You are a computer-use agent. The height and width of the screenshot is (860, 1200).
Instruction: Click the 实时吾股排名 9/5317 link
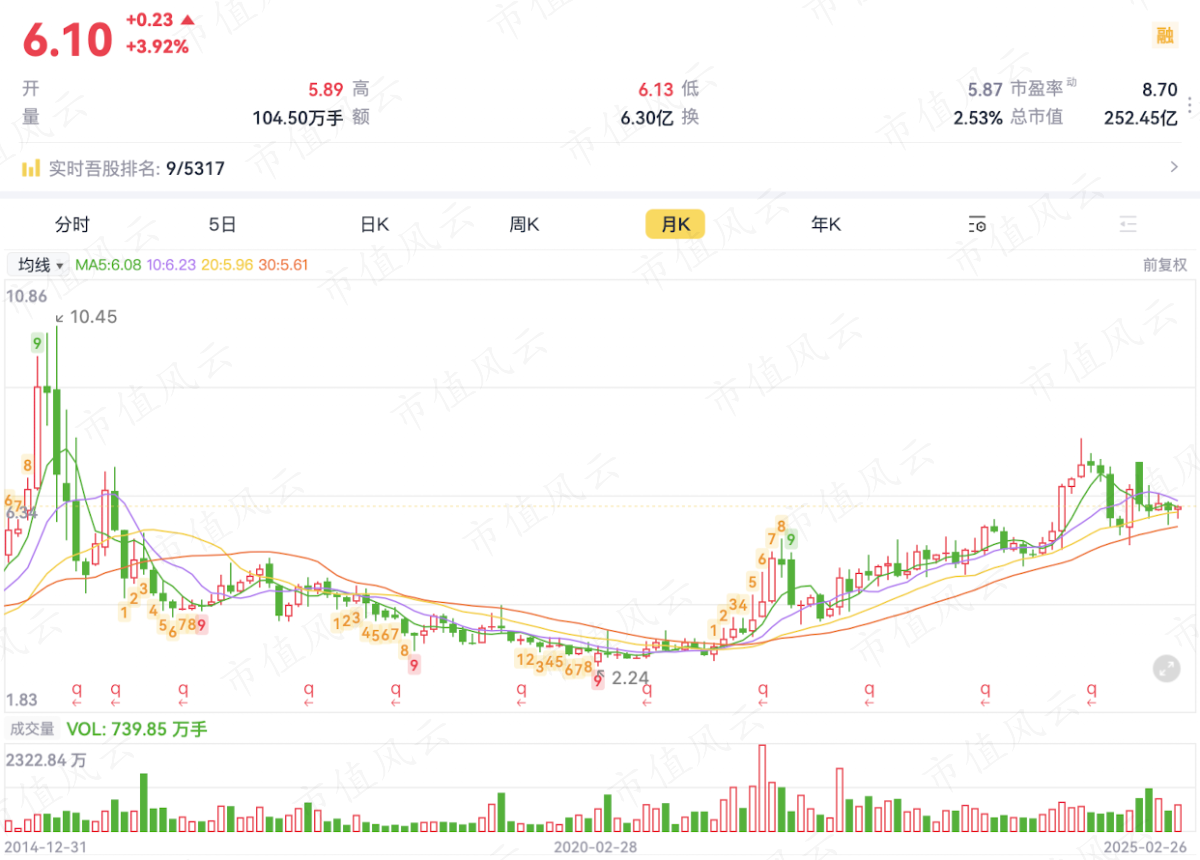136,169
